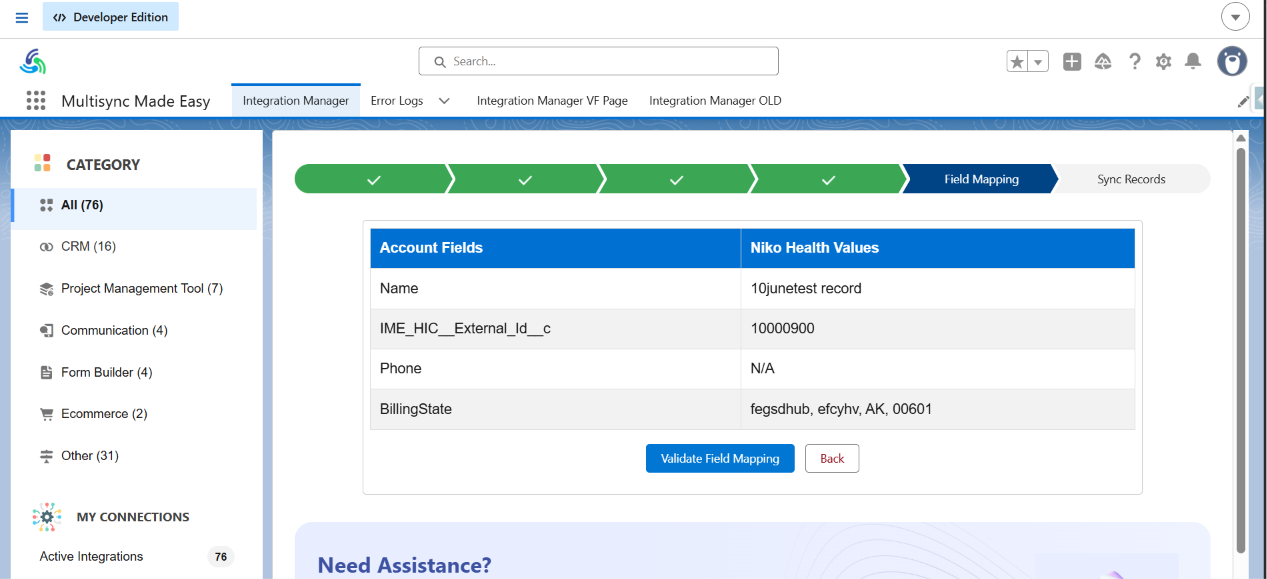The height and width of the screenshot is (579, 1267).
Task: Click the Need Assistance? heading
Action: 404,565
